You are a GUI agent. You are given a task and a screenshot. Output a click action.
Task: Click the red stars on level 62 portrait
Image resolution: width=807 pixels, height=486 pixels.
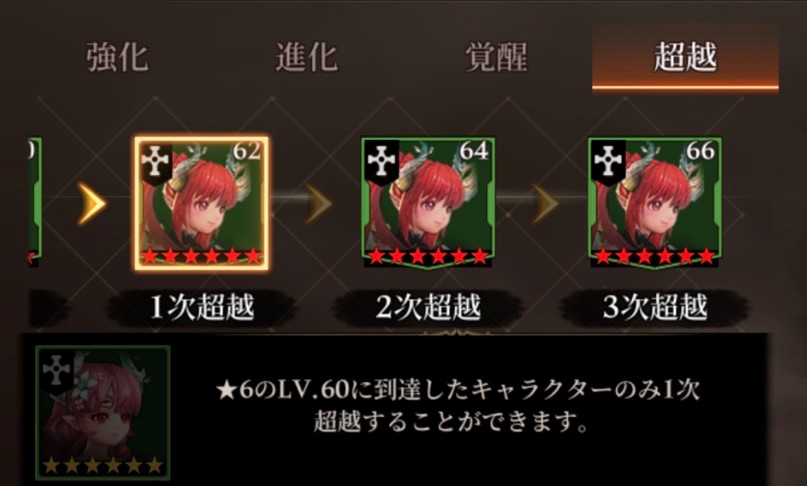pos(201,256)
